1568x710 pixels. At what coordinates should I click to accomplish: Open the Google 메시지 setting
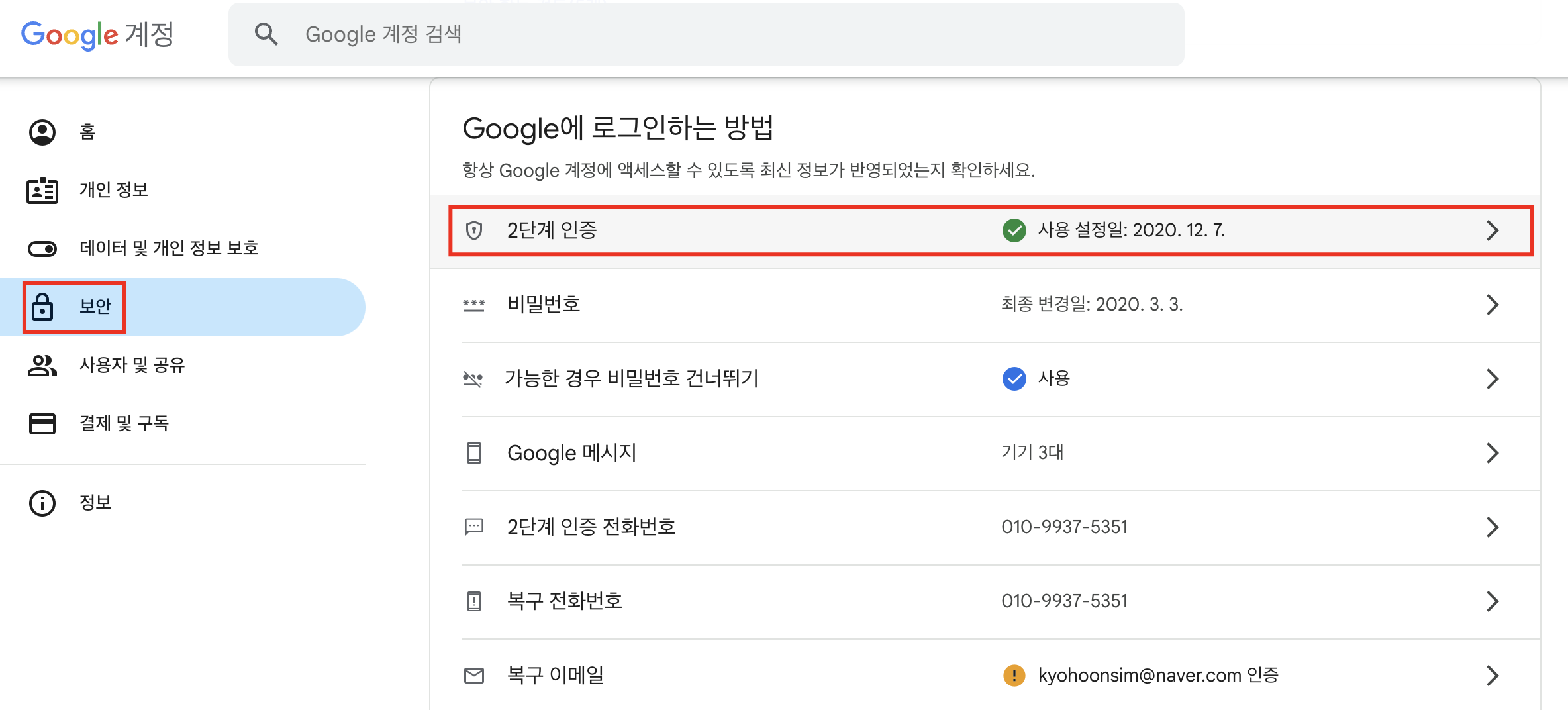point(985,453)
